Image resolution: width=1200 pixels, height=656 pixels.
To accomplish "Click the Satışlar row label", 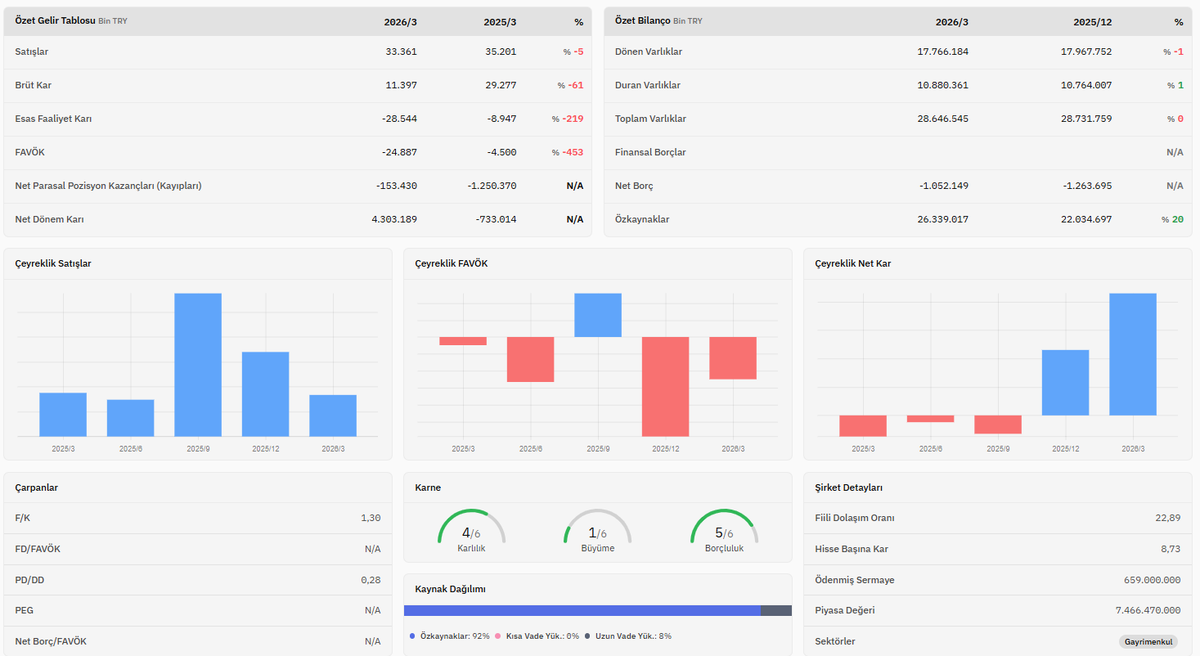I will 32,52.
